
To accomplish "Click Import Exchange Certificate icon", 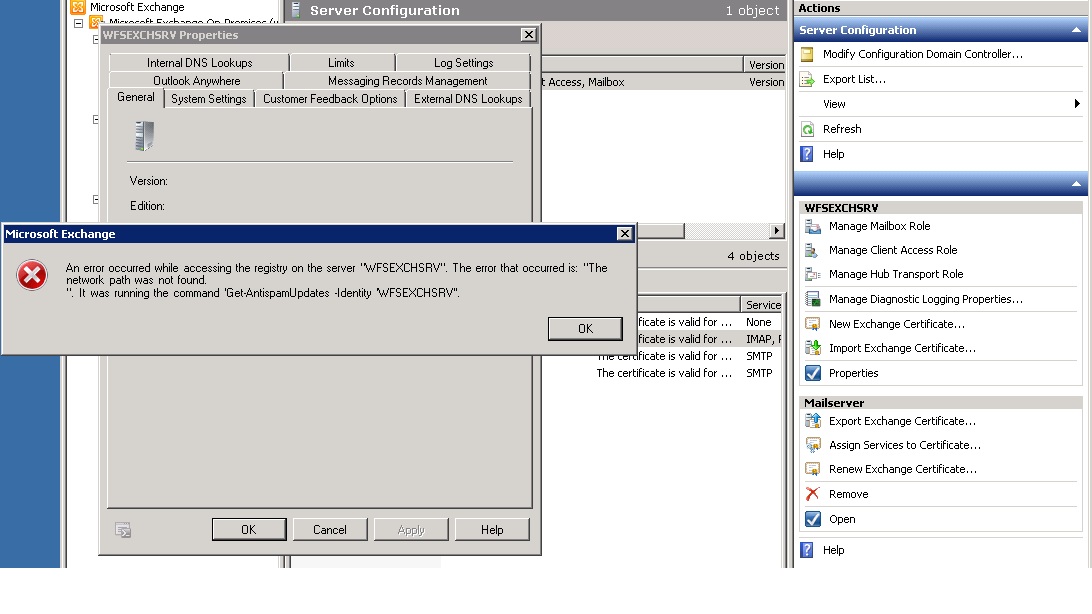I will click(x=813, y=348).
